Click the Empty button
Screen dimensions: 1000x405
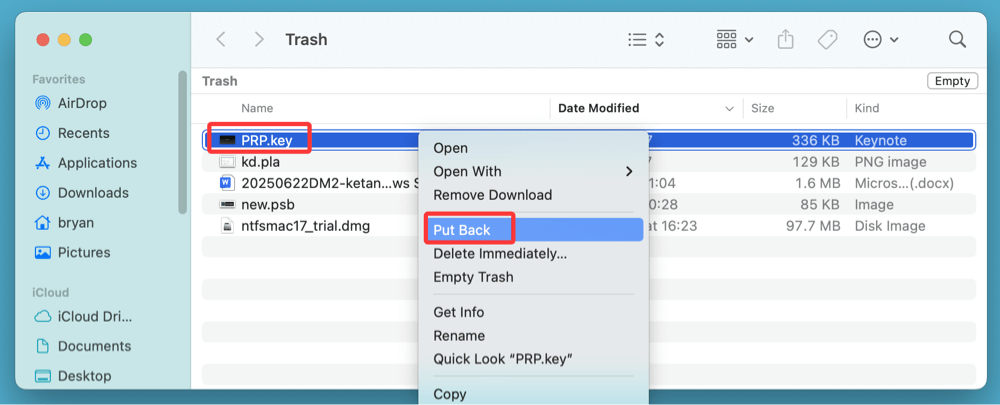952,81
